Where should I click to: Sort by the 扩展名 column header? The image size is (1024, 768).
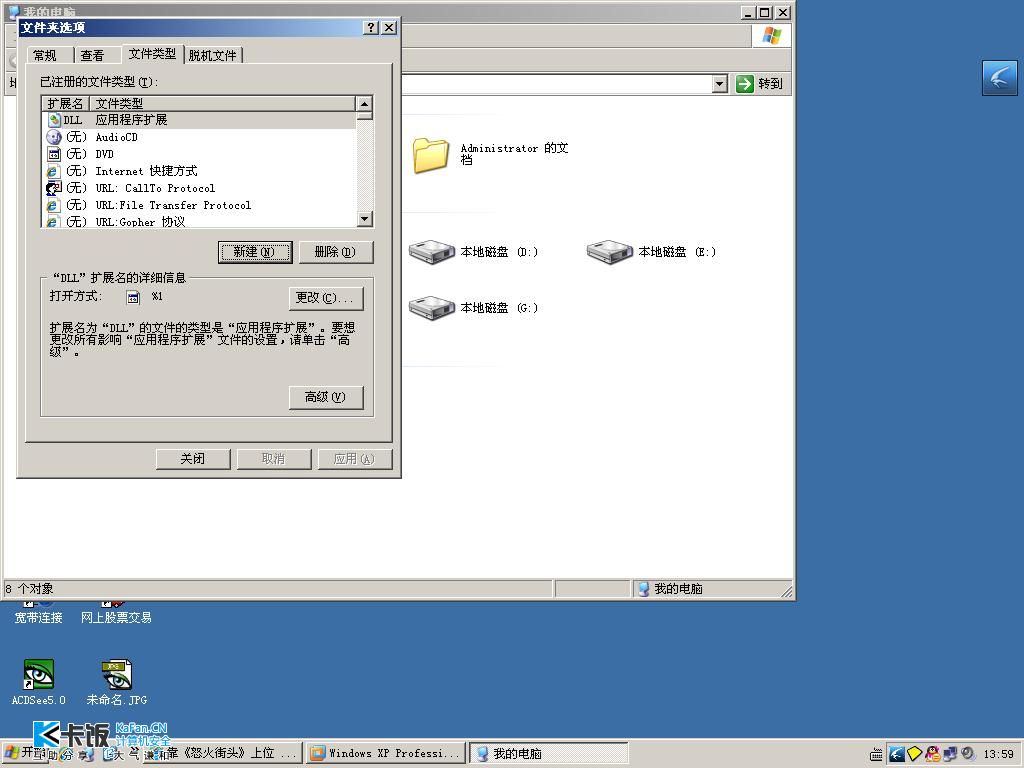tap(65, 103)
